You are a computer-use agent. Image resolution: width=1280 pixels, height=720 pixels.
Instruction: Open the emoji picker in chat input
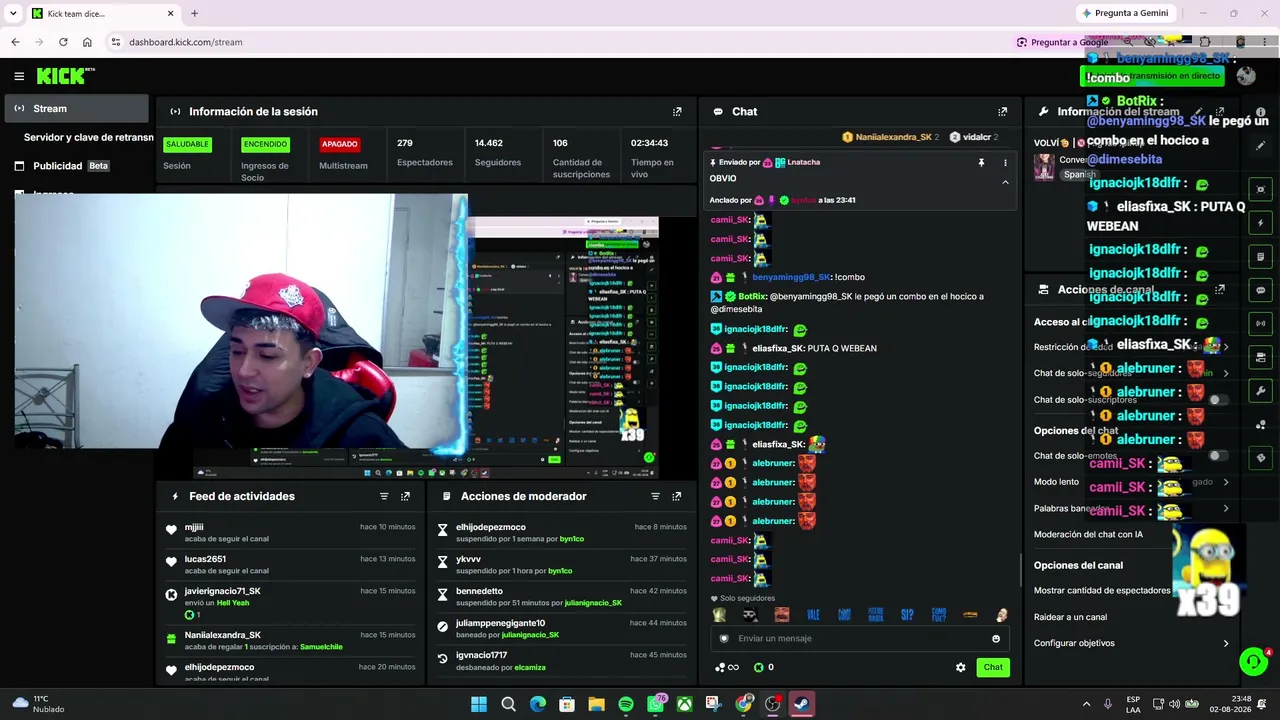tap(996, 639)
